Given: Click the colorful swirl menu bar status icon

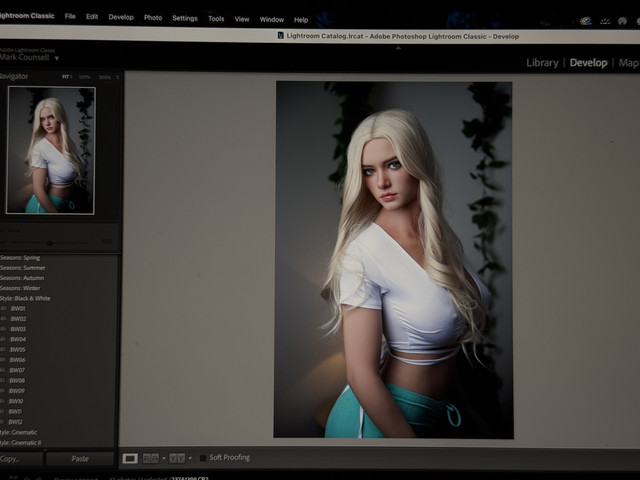Looking at the screenshot, I should 586,21.
